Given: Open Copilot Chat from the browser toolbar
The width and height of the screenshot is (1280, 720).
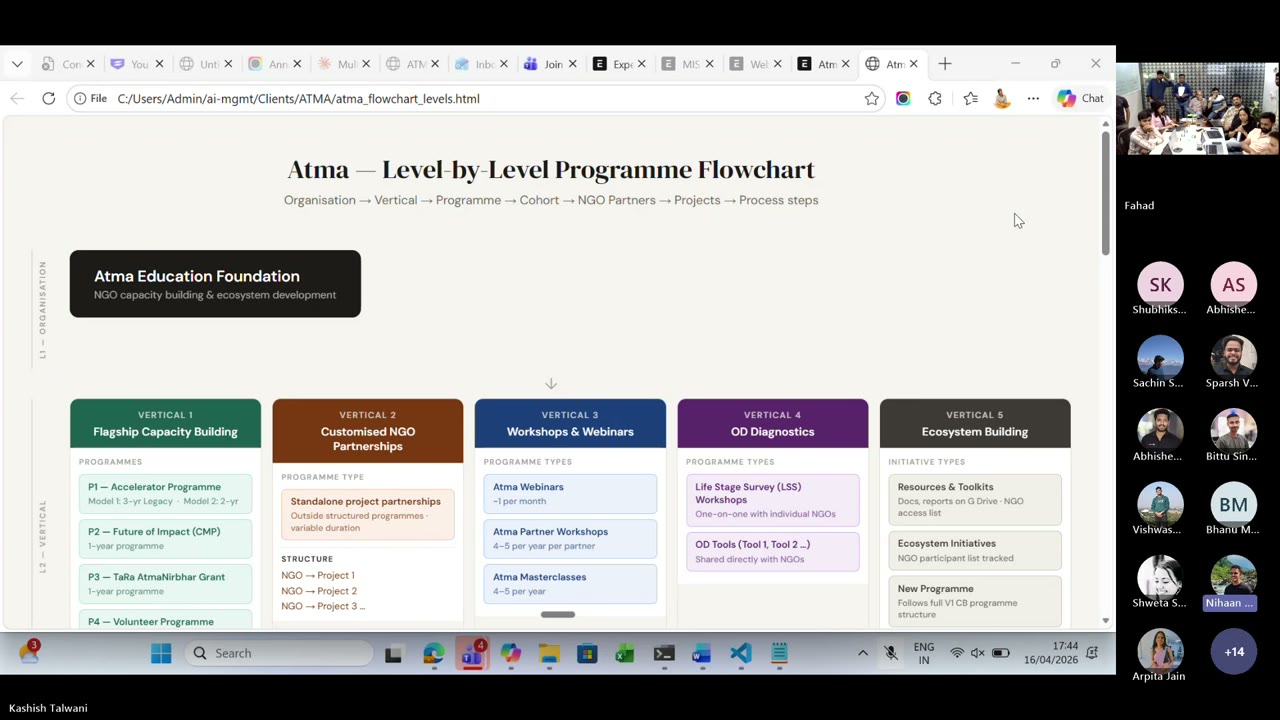Looking at the screenshot, I should pyautogui.click(x=1080, y=98).
